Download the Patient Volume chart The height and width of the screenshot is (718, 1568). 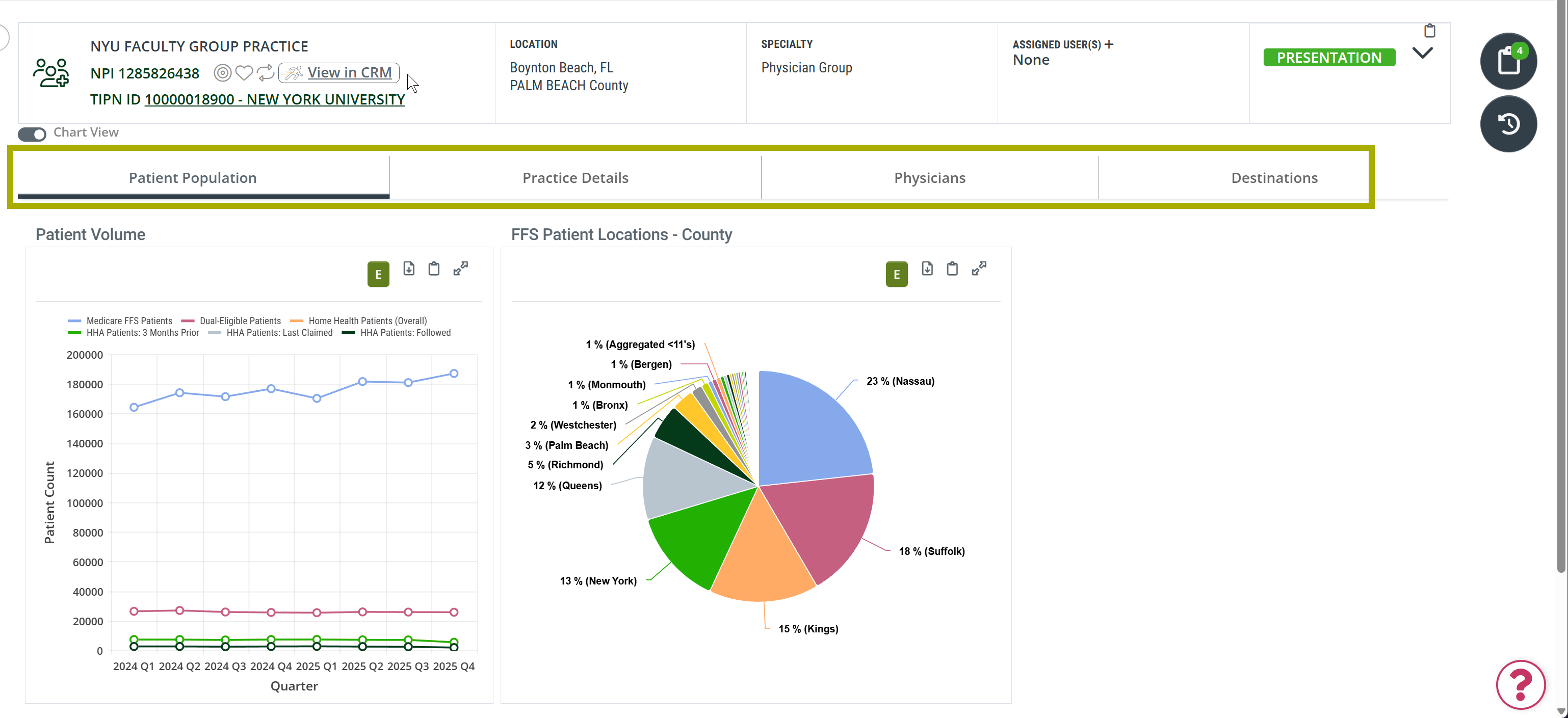tap(409, 269)
